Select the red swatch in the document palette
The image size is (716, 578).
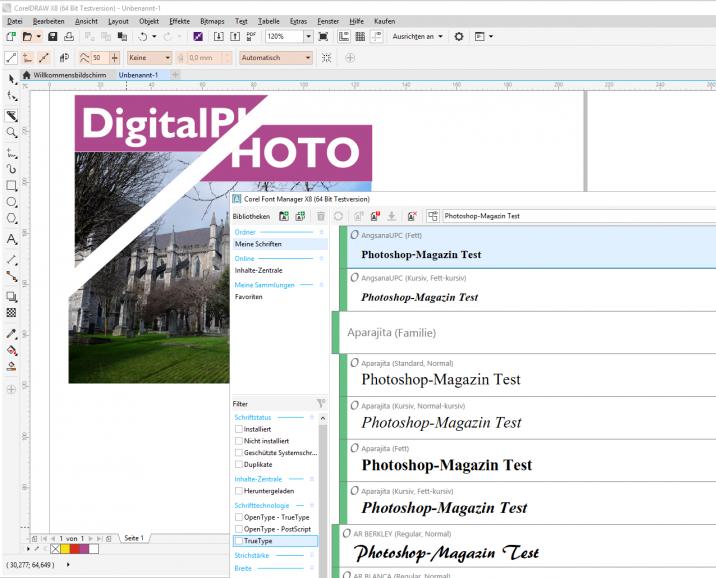click(x=74, y=549)
